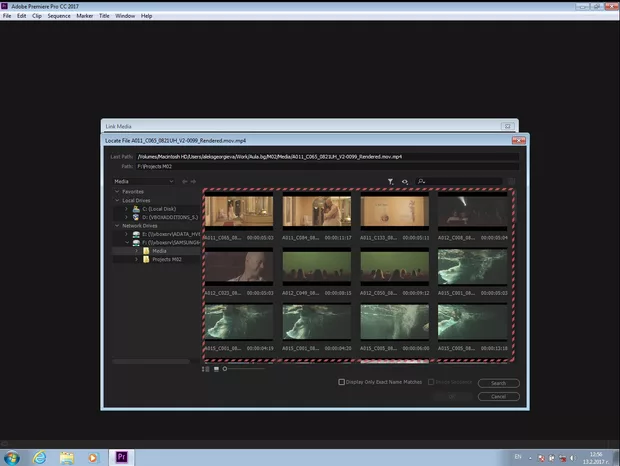
Task: Enable Display Only Exact Name Matches
Action: coord(342,382)
